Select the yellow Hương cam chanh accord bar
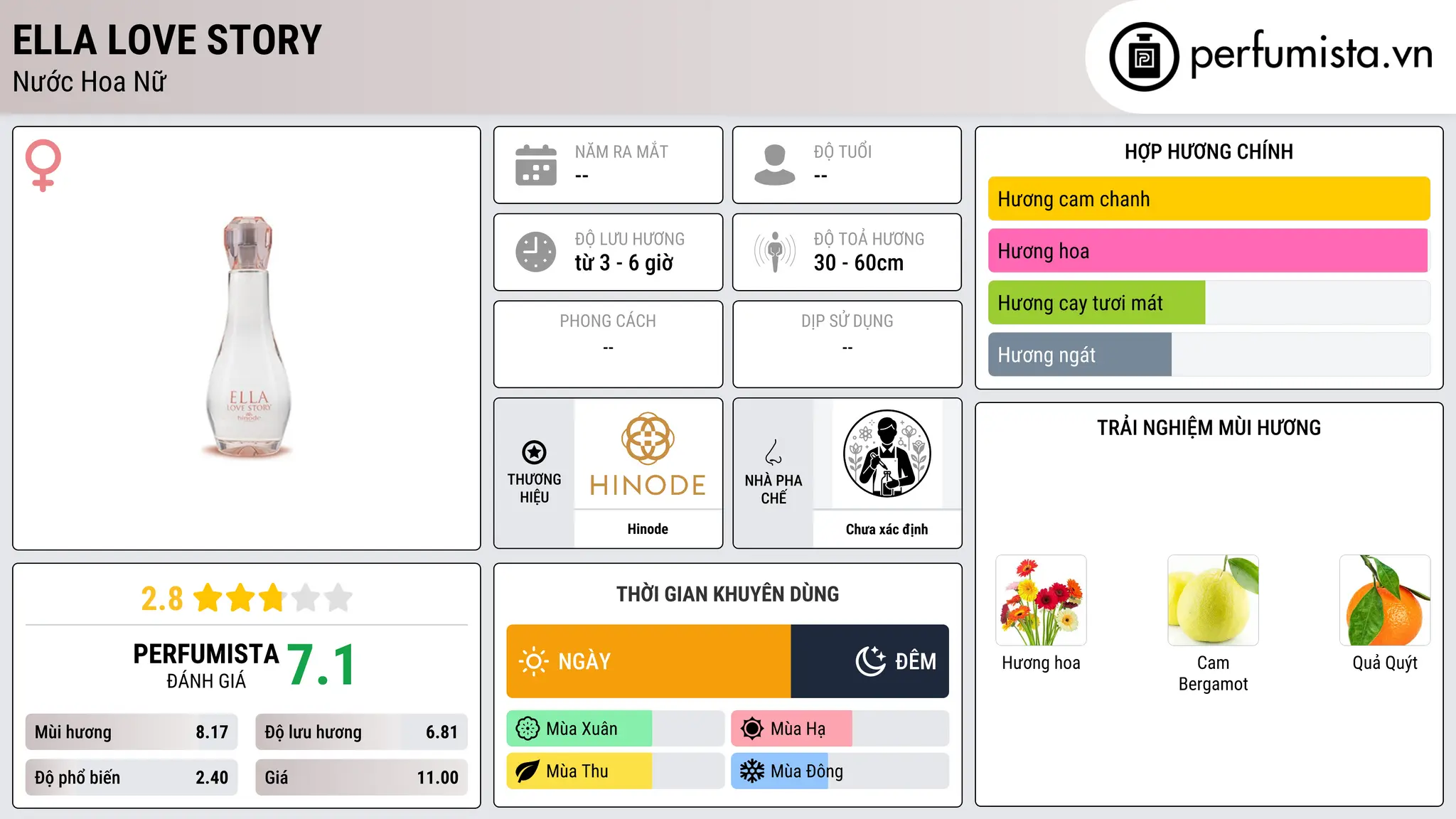The image size is (1456, 819). 1209,199
